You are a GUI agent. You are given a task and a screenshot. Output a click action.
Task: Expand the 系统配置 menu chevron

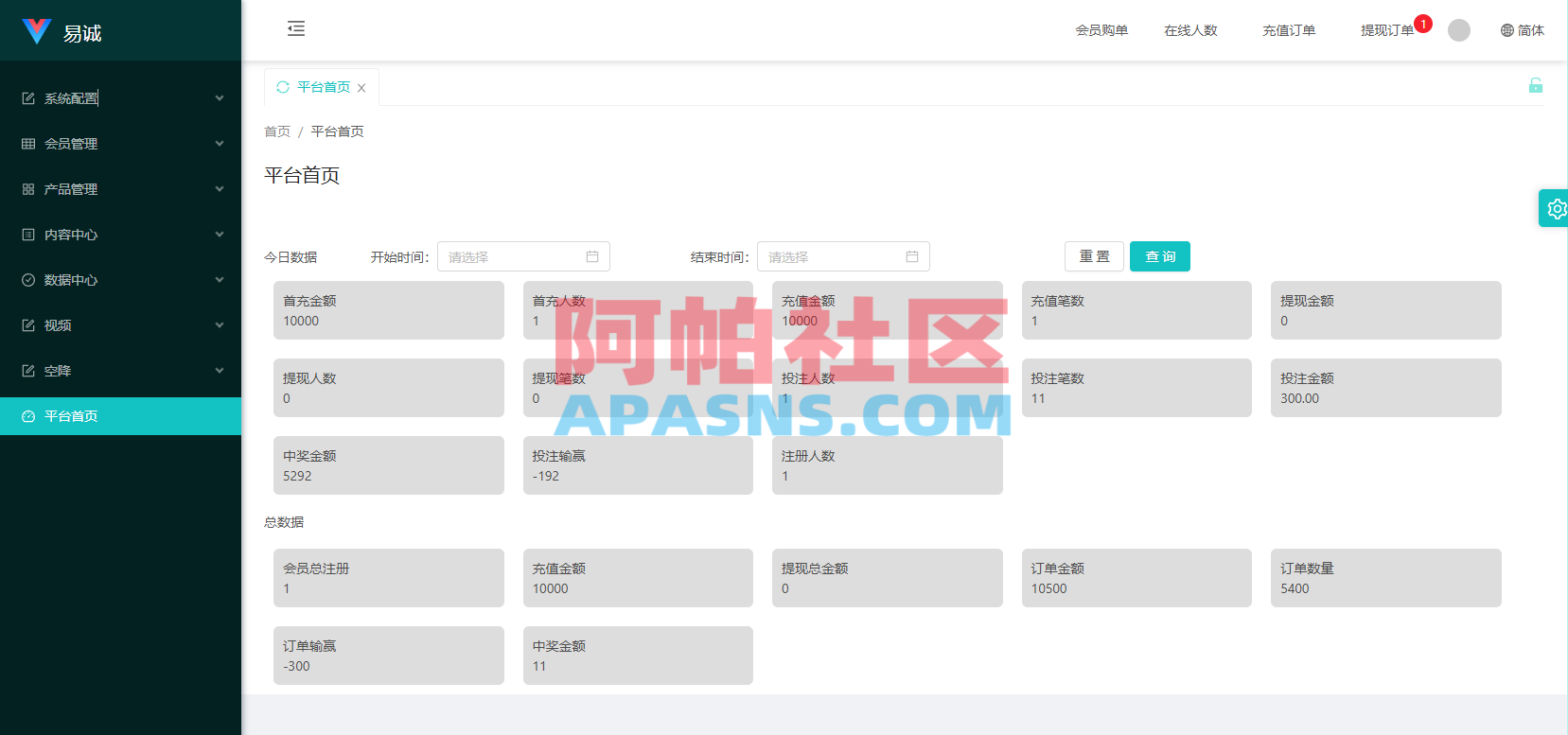click(x=220, y=98)
